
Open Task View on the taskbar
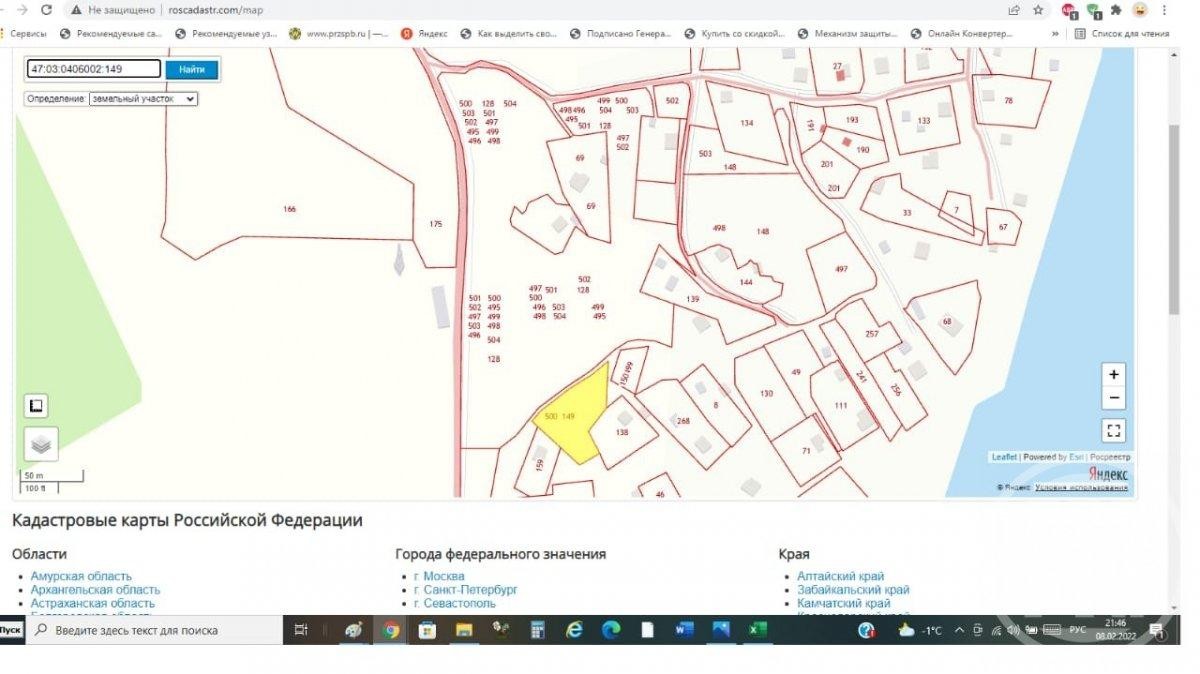(x=302, y=630)
